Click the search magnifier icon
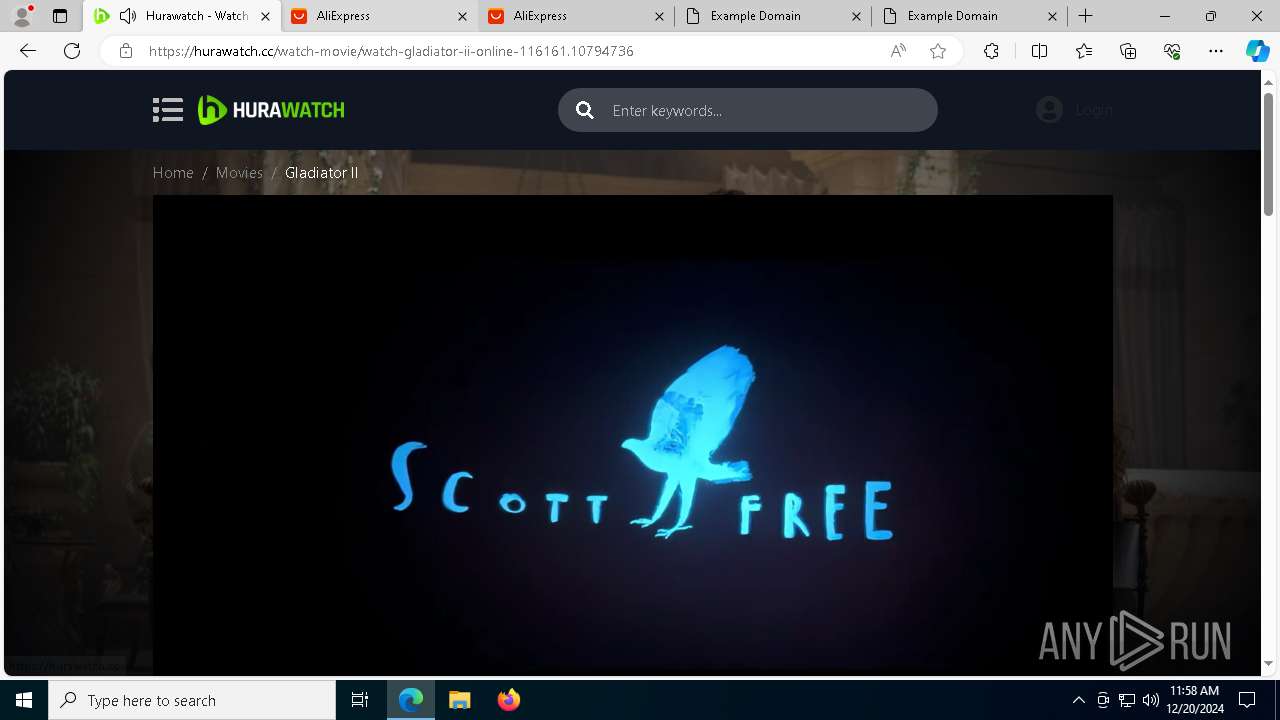Viewport: 1280px width, 720px height. click(585, 110)
